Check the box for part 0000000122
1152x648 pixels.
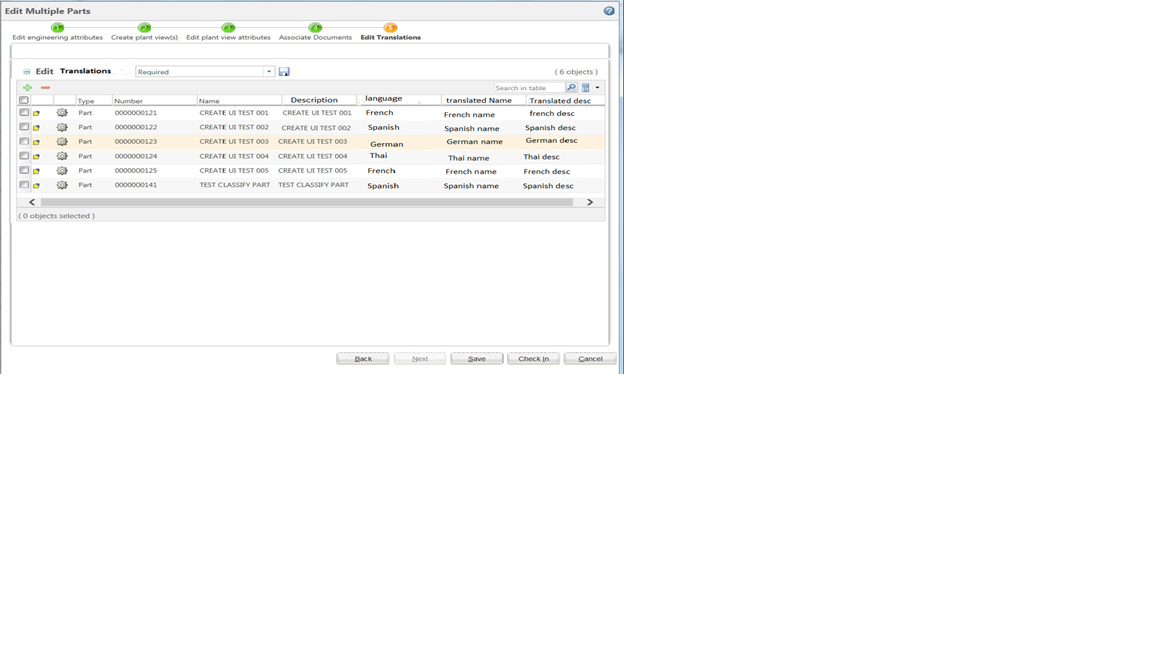click(x=24, y=127)
